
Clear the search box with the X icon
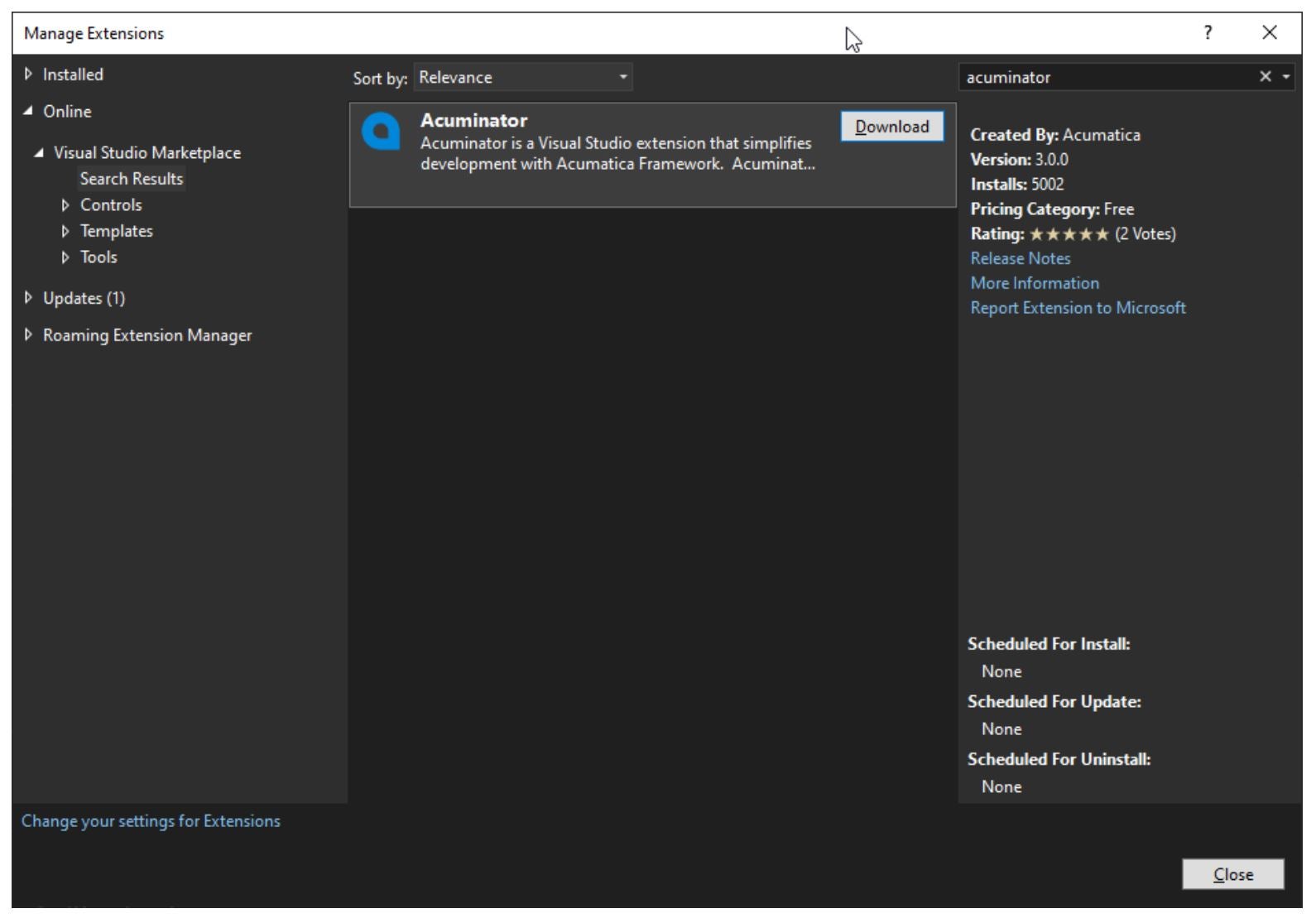point(1265,77)
